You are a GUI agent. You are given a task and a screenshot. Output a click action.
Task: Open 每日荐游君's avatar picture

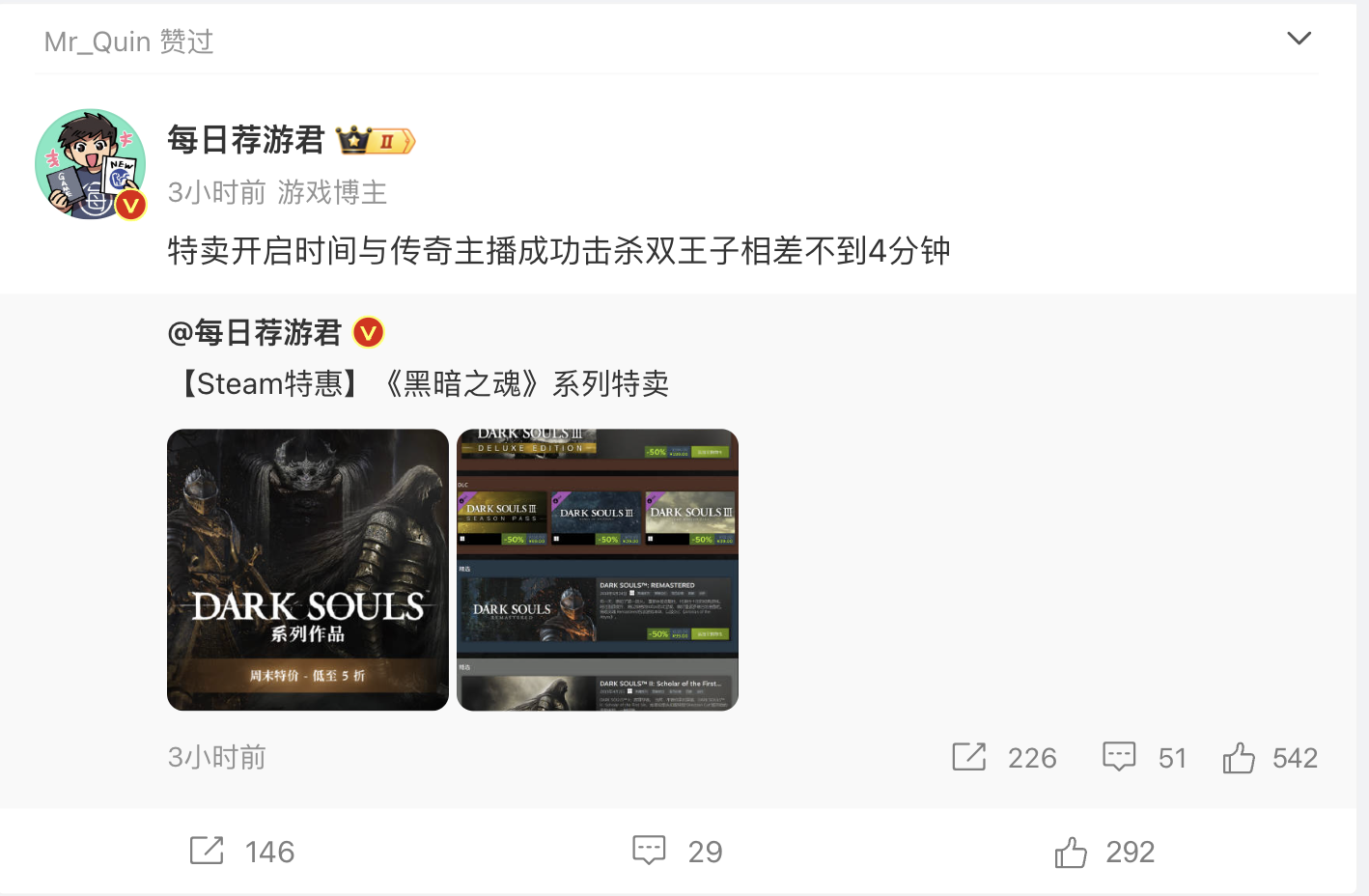pos(91,164)
